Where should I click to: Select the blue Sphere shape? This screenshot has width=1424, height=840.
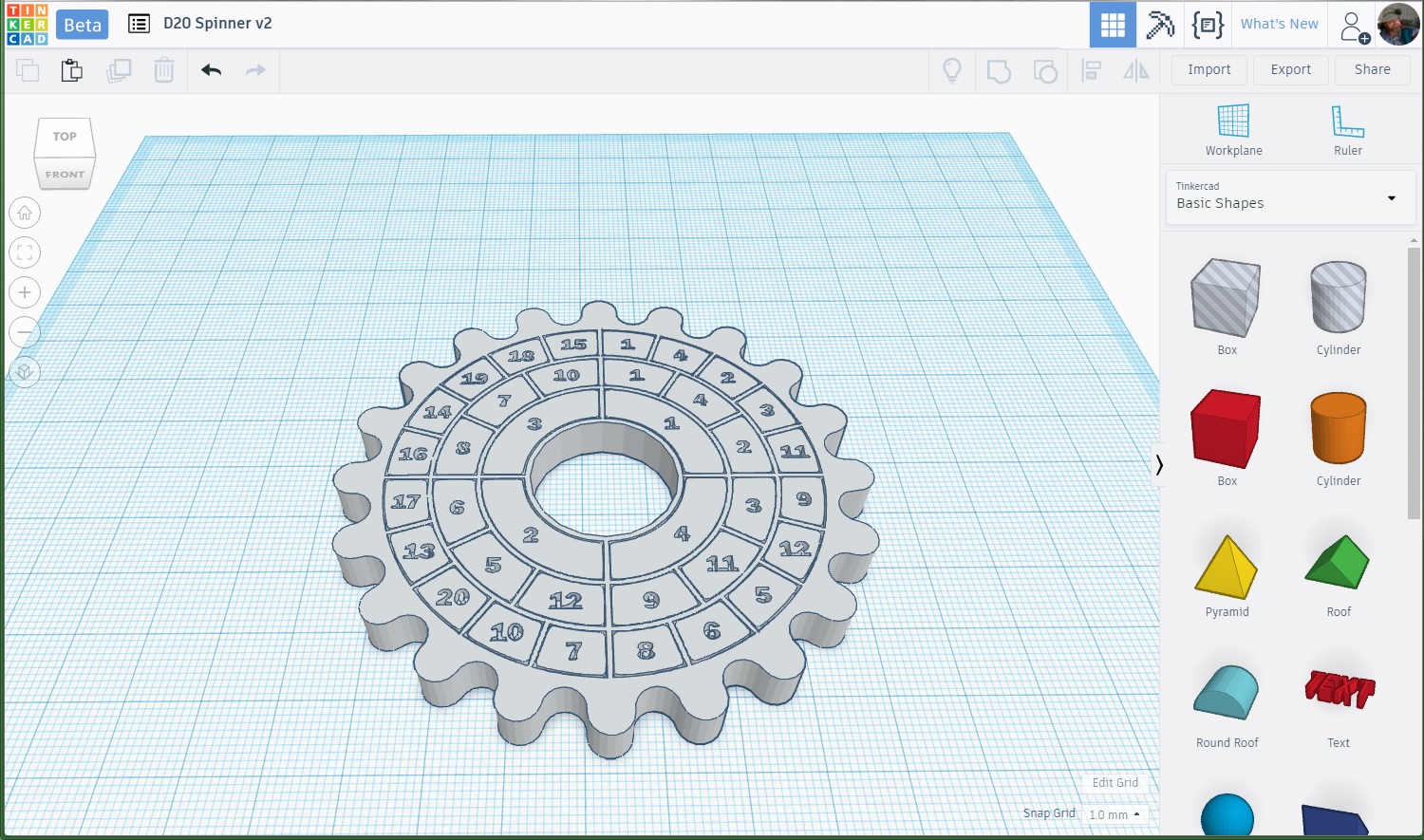[1227, 816]
